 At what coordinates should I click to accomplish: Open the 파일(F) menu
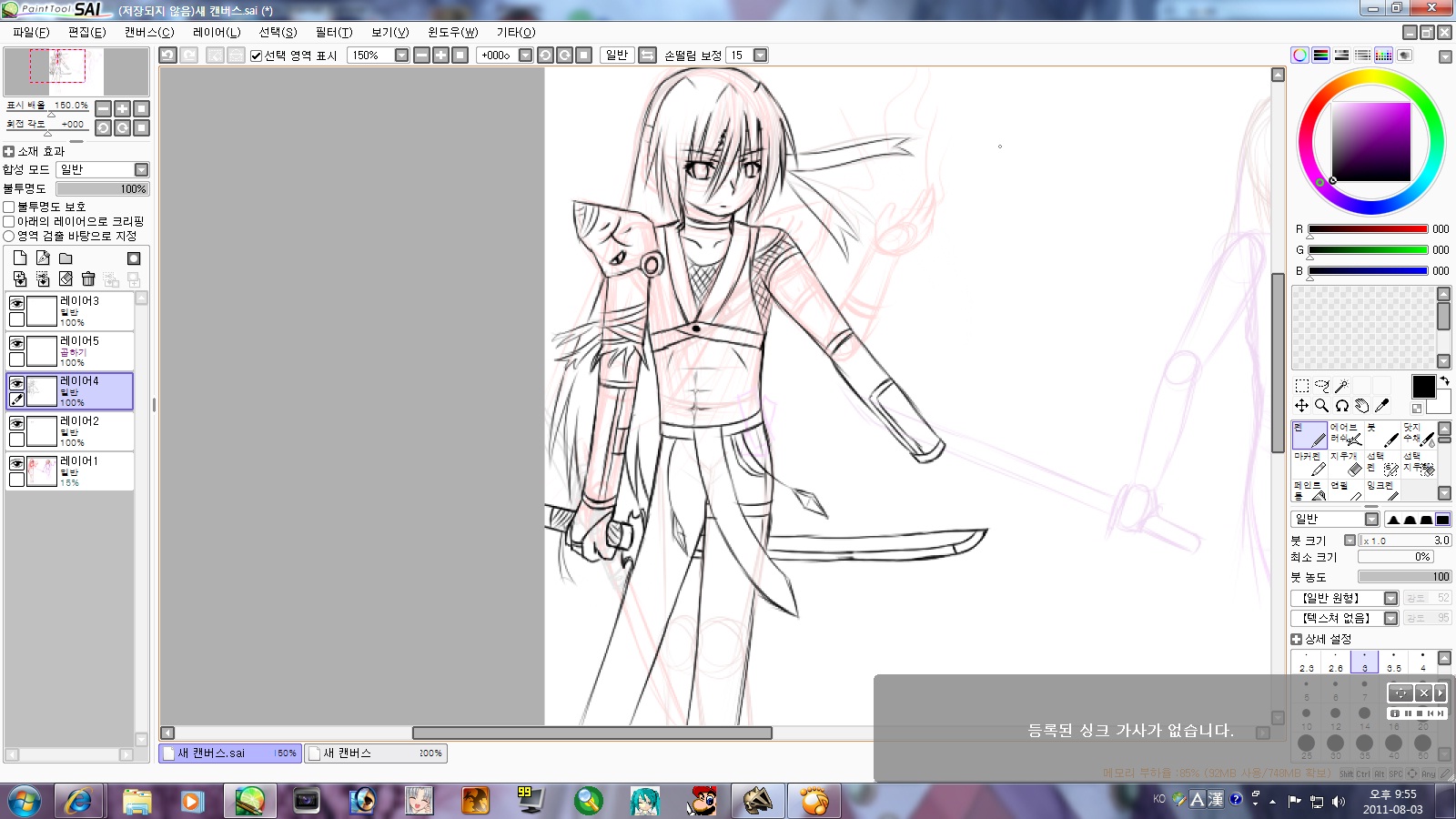(31, 32)
